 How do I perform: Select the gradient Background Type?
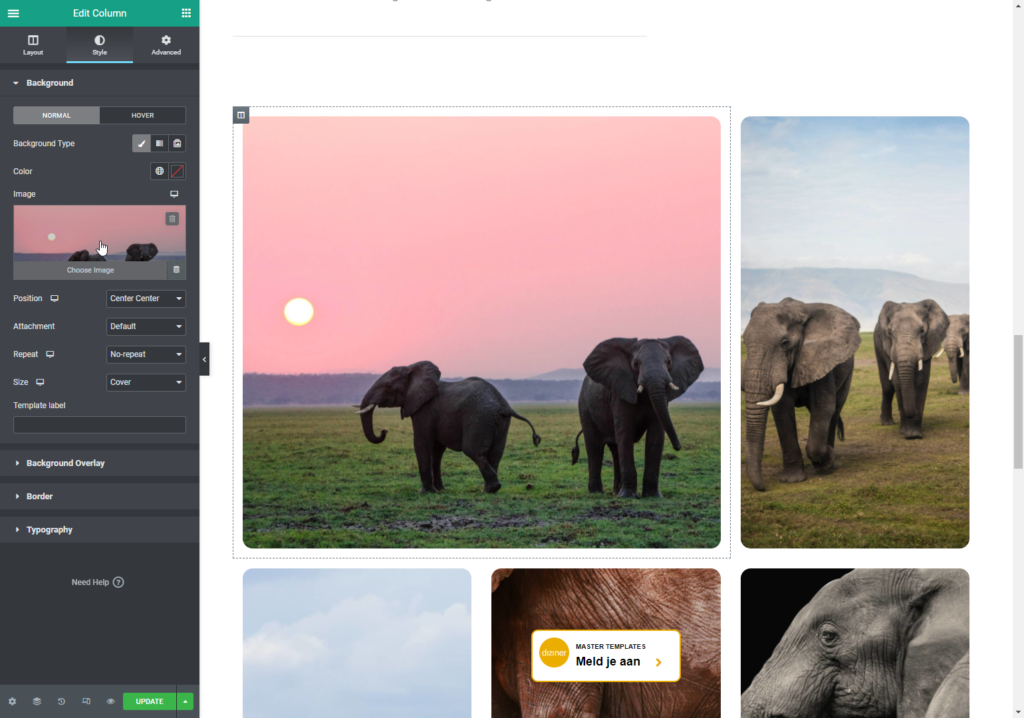point(159,144)
